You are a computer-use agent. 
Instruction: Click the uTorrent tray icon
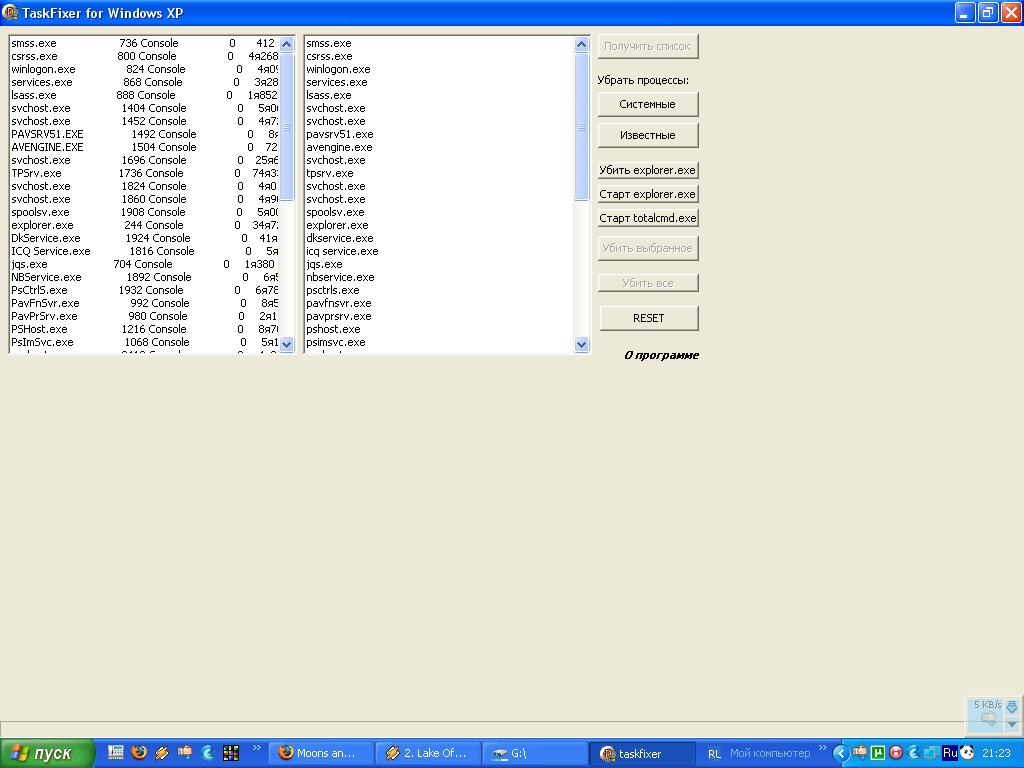[x=878, y=753]
